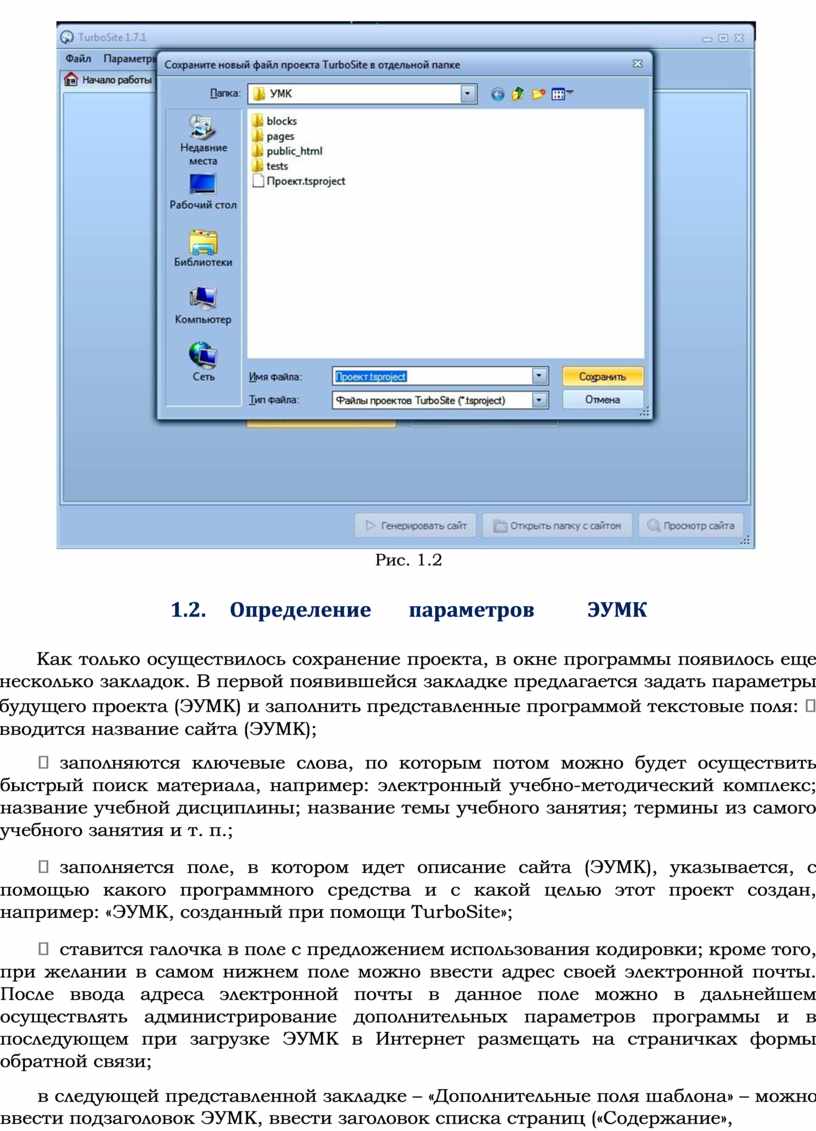Click the Сохранить button
Screen dimensions: 816x1131
tap(602, 377)
